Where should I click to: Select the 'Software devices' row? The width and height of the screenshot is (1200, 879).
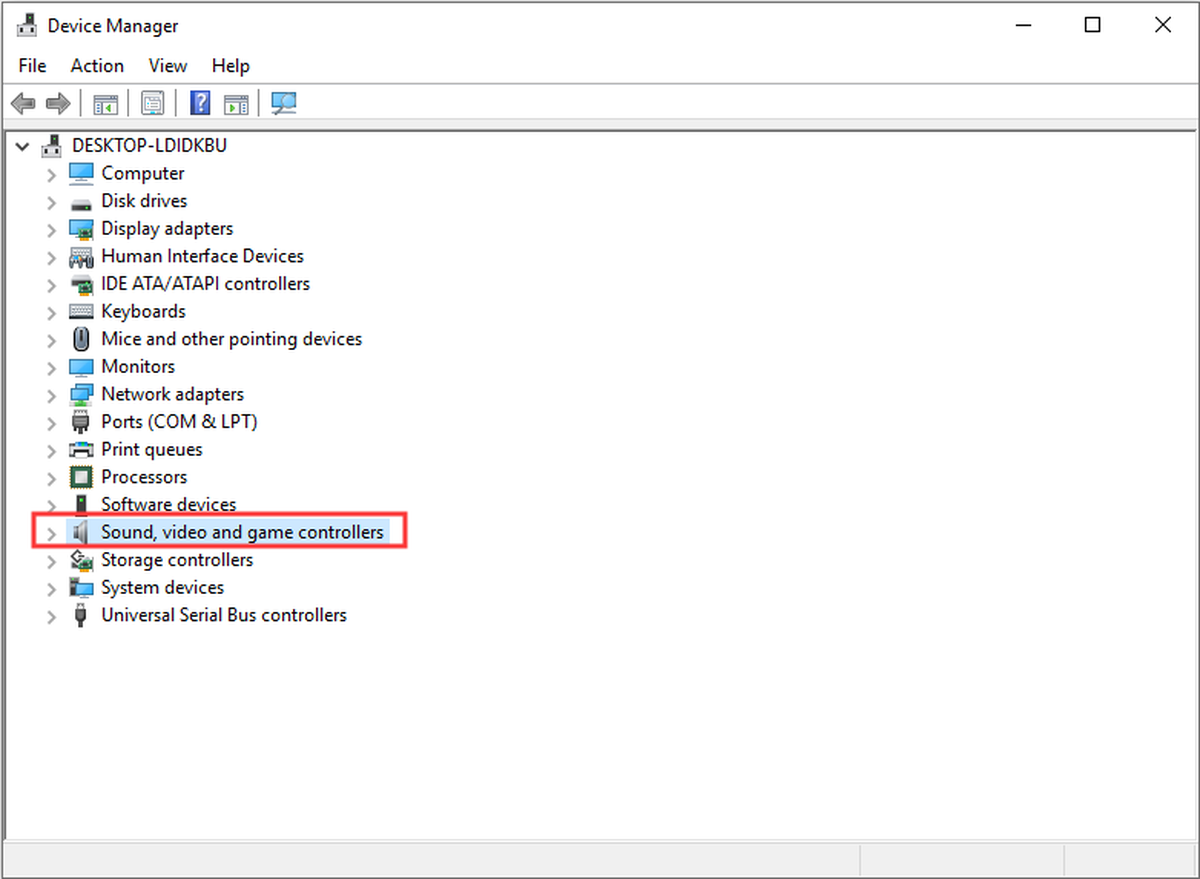pos(169,505)
